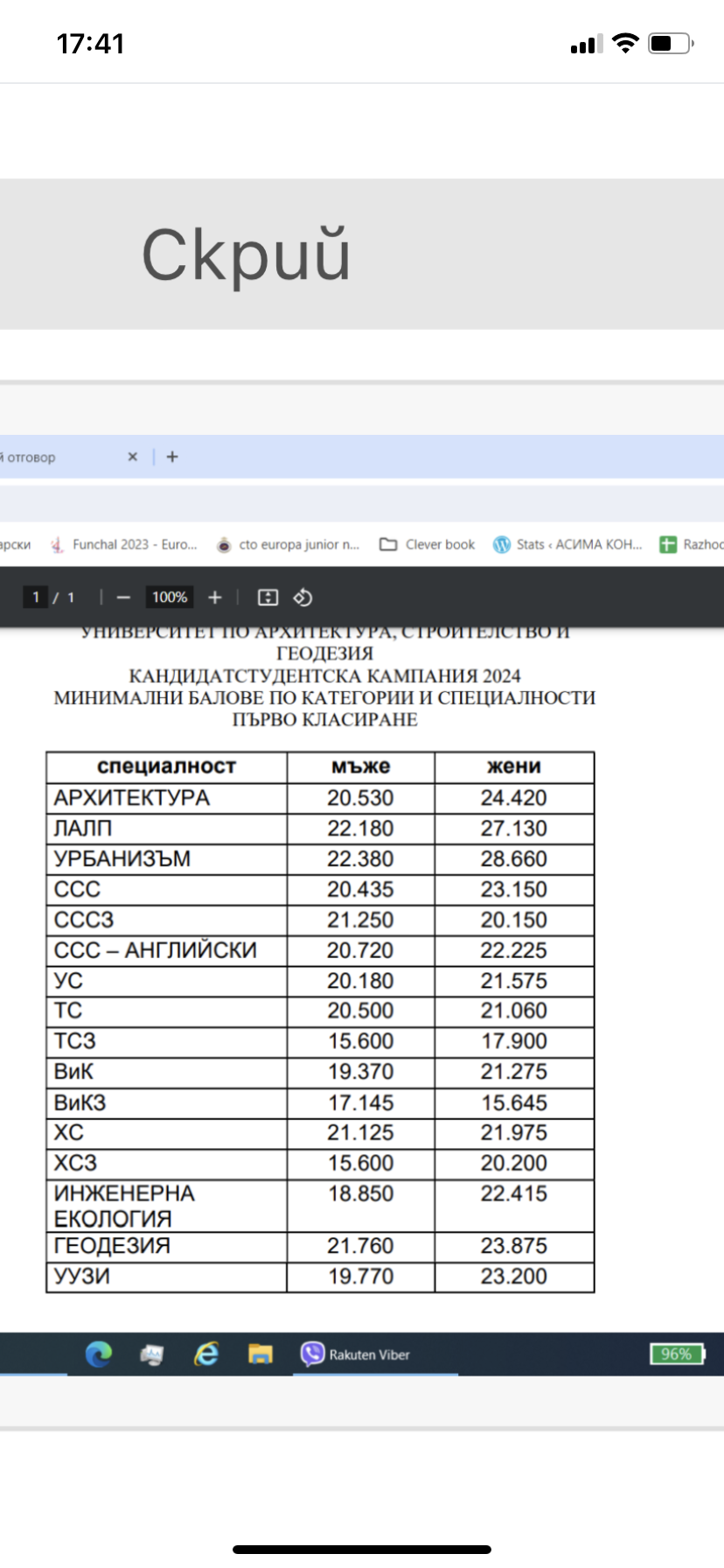Click the heading 'ПЪРВО КЛАСИРАНЕ'
Viewport: 724px width, 1568px height.
(x=324, y=720)
